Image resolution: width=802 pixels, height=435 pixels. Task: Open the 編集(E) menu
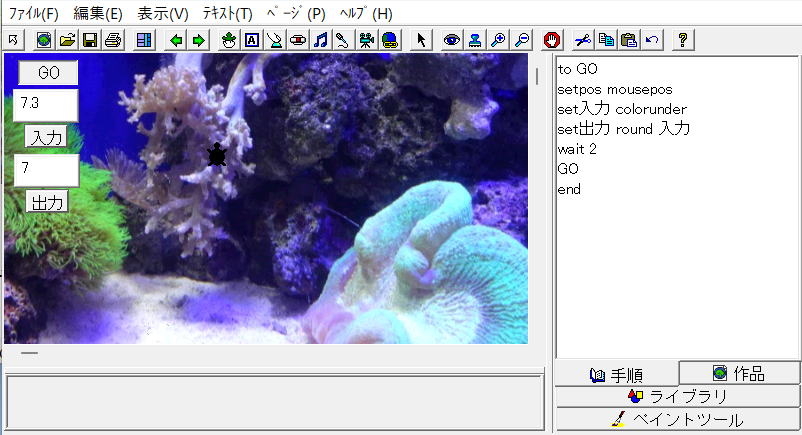pyautogui.click(x=98, y=13)
